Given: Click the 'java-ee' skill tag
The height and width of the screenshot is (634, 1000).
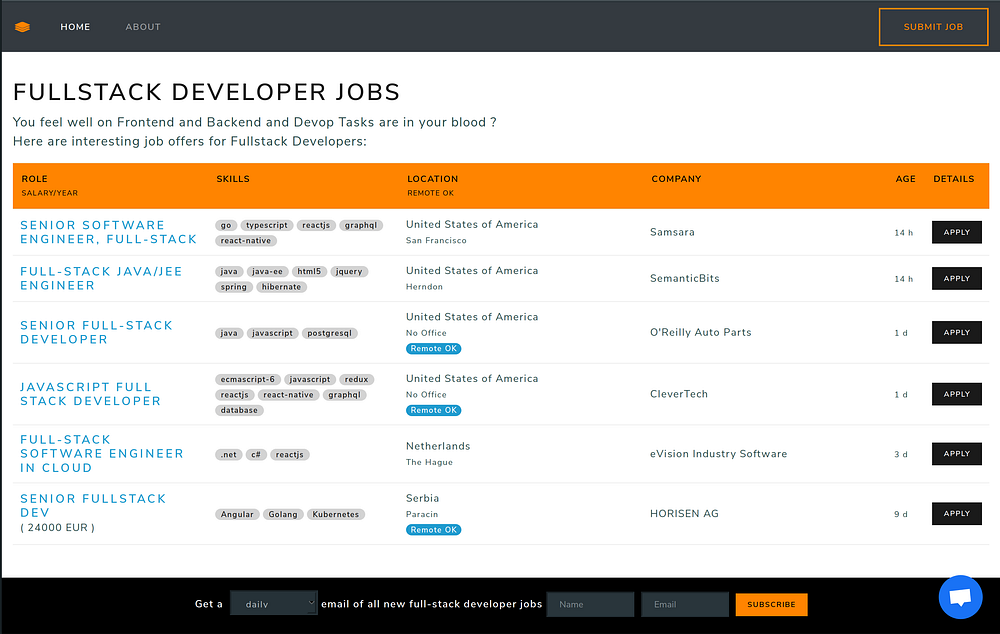Looking at the screenshot, I should coord(267,271).
